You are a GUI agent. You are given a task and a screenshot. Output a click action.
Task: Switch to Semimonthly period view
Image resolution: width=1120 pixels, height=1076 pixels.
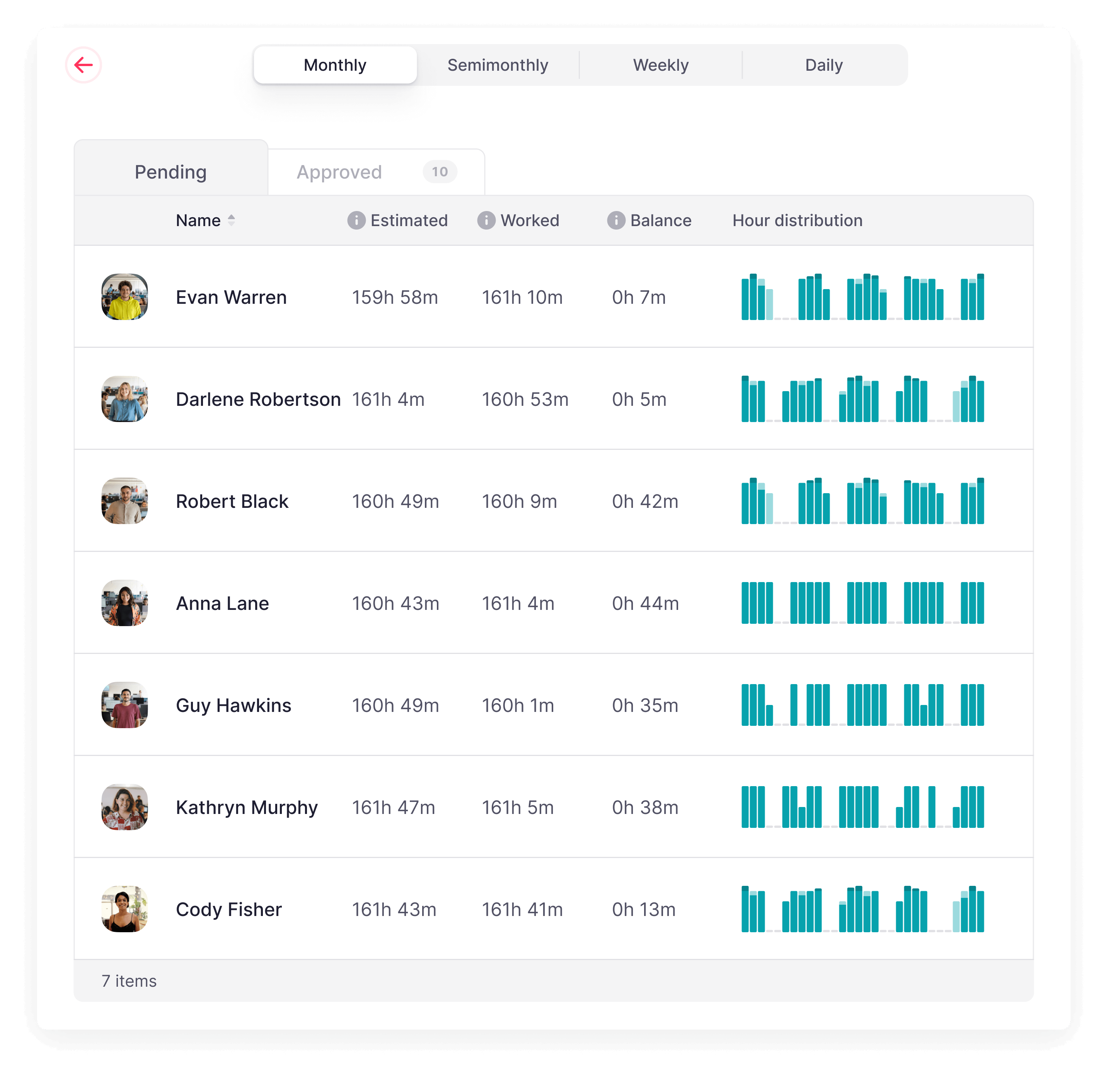[x=498, y=65]
